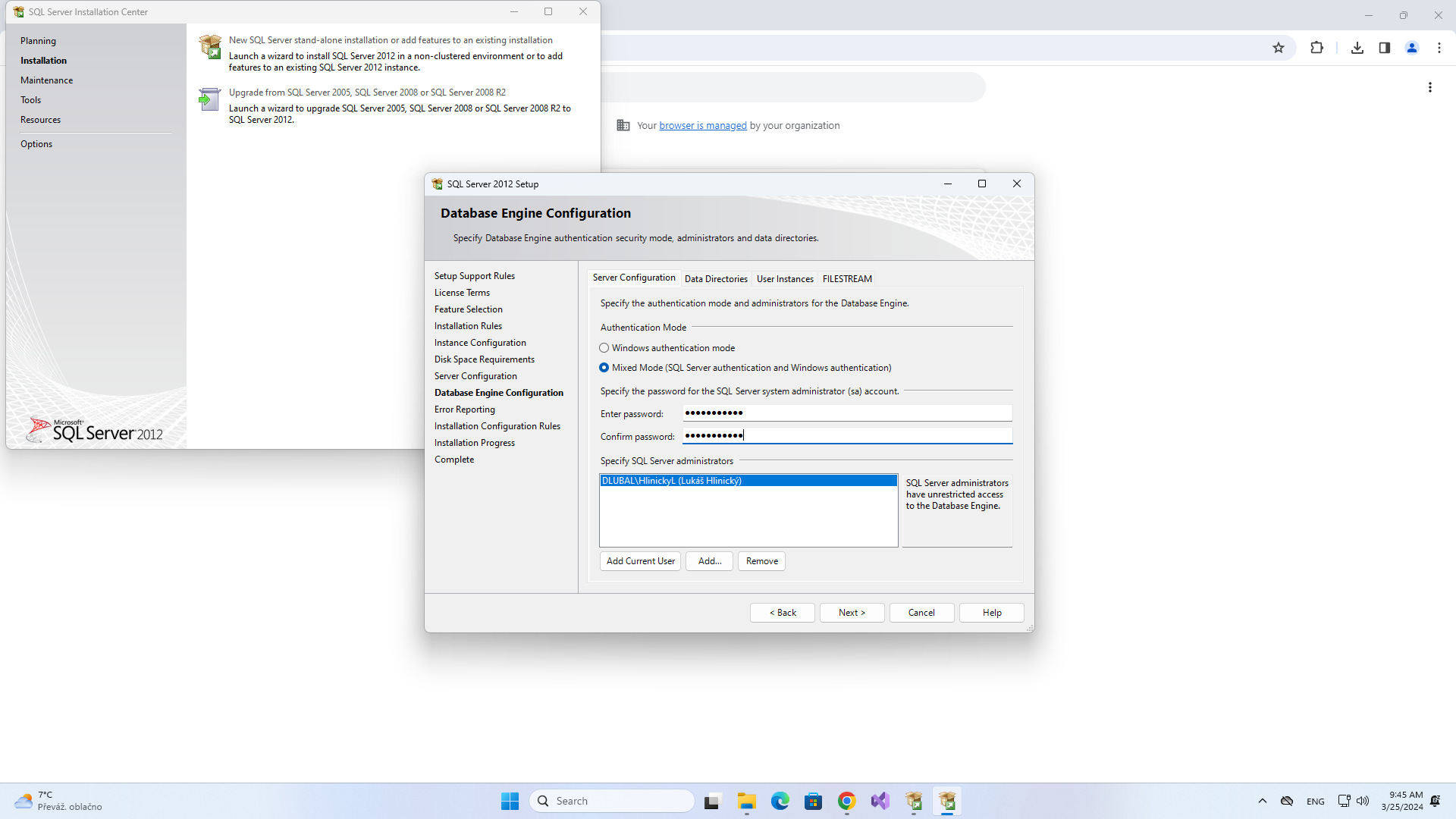The height and width of the screenshot is (819, 1456).
Task: Select Windows authentication mode radio button
Action: 604,347
